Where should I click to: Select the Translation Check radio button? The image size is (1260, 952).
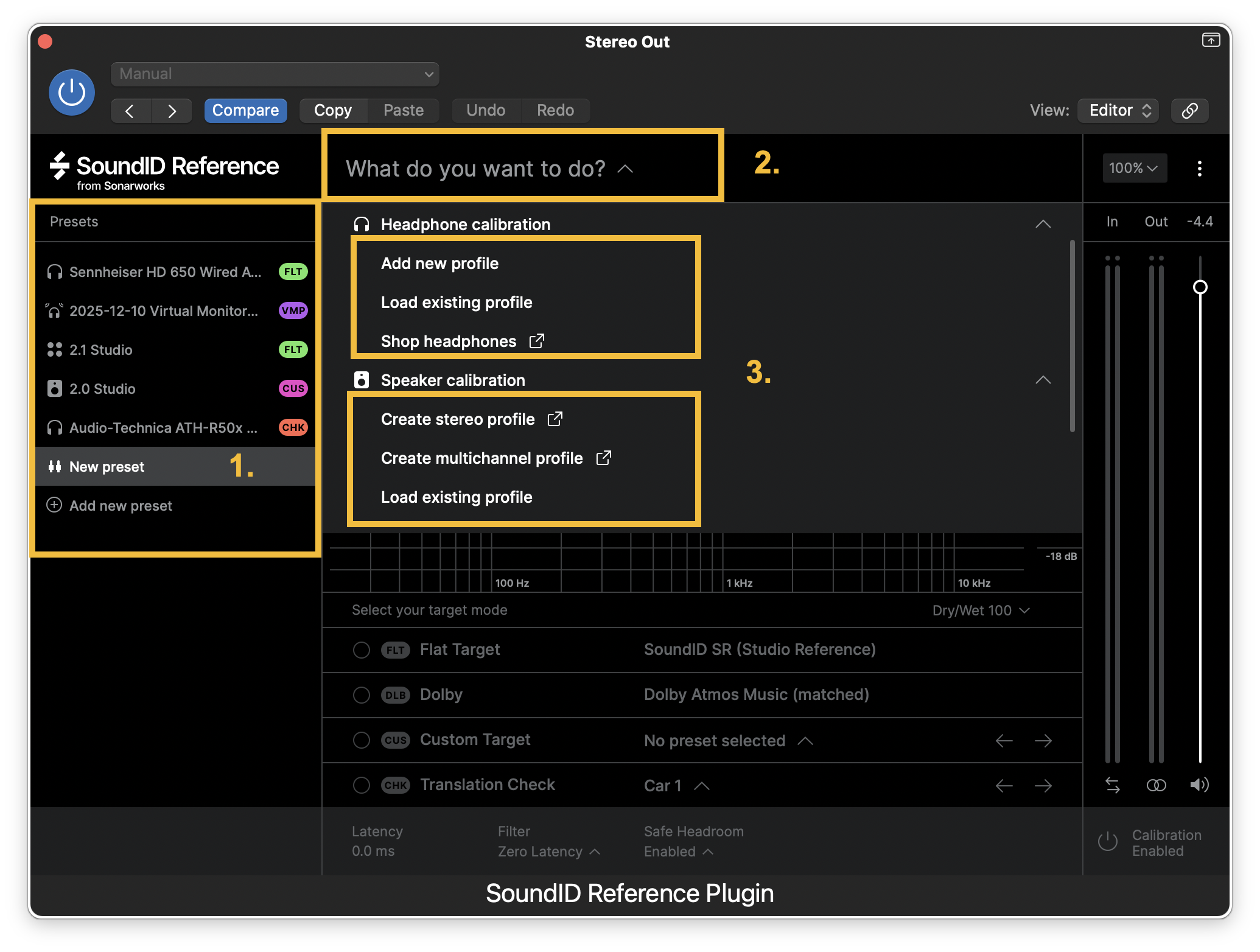pos(362,785)
